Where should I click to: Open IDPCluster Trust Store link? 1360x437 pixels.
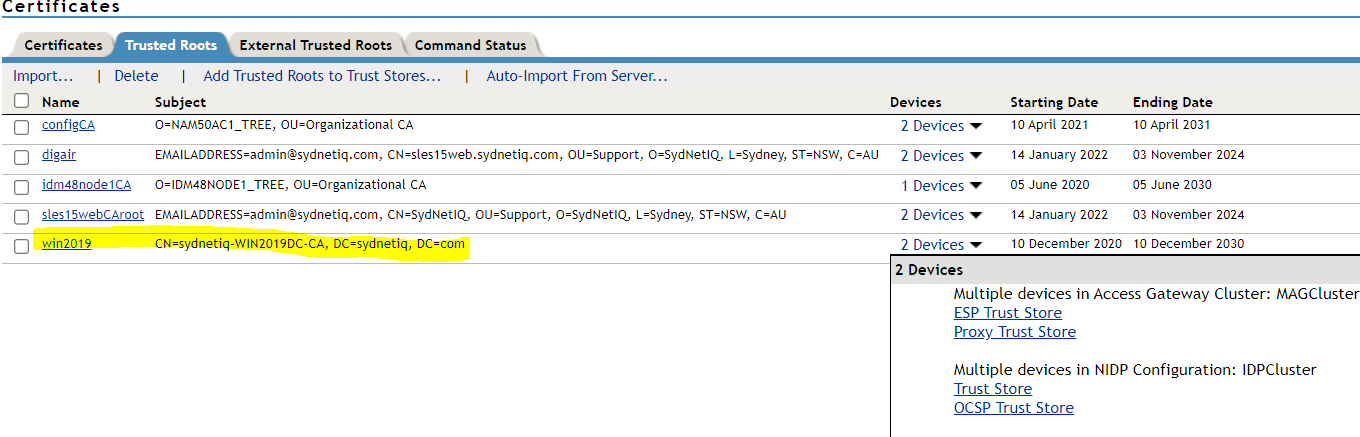[x=992, y=389]
